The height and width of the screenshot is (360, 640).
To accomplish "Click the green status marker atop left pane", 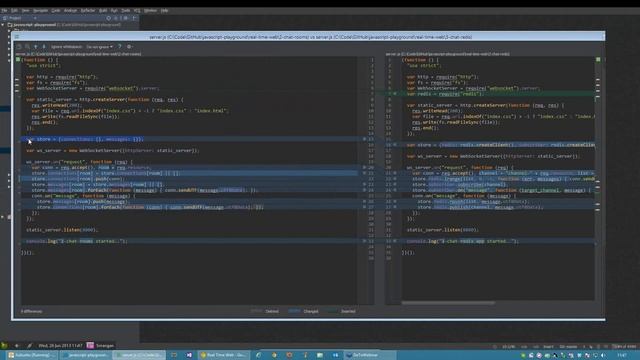I will coord(18,60).
